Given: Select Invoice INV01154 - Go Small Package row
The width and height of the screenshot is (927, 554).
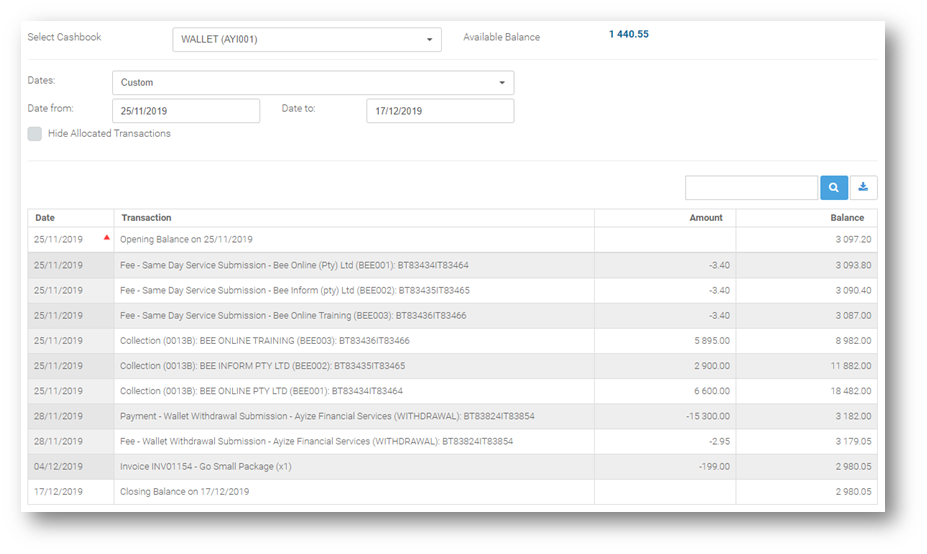Looking at the screenshot, I should 452,466.
